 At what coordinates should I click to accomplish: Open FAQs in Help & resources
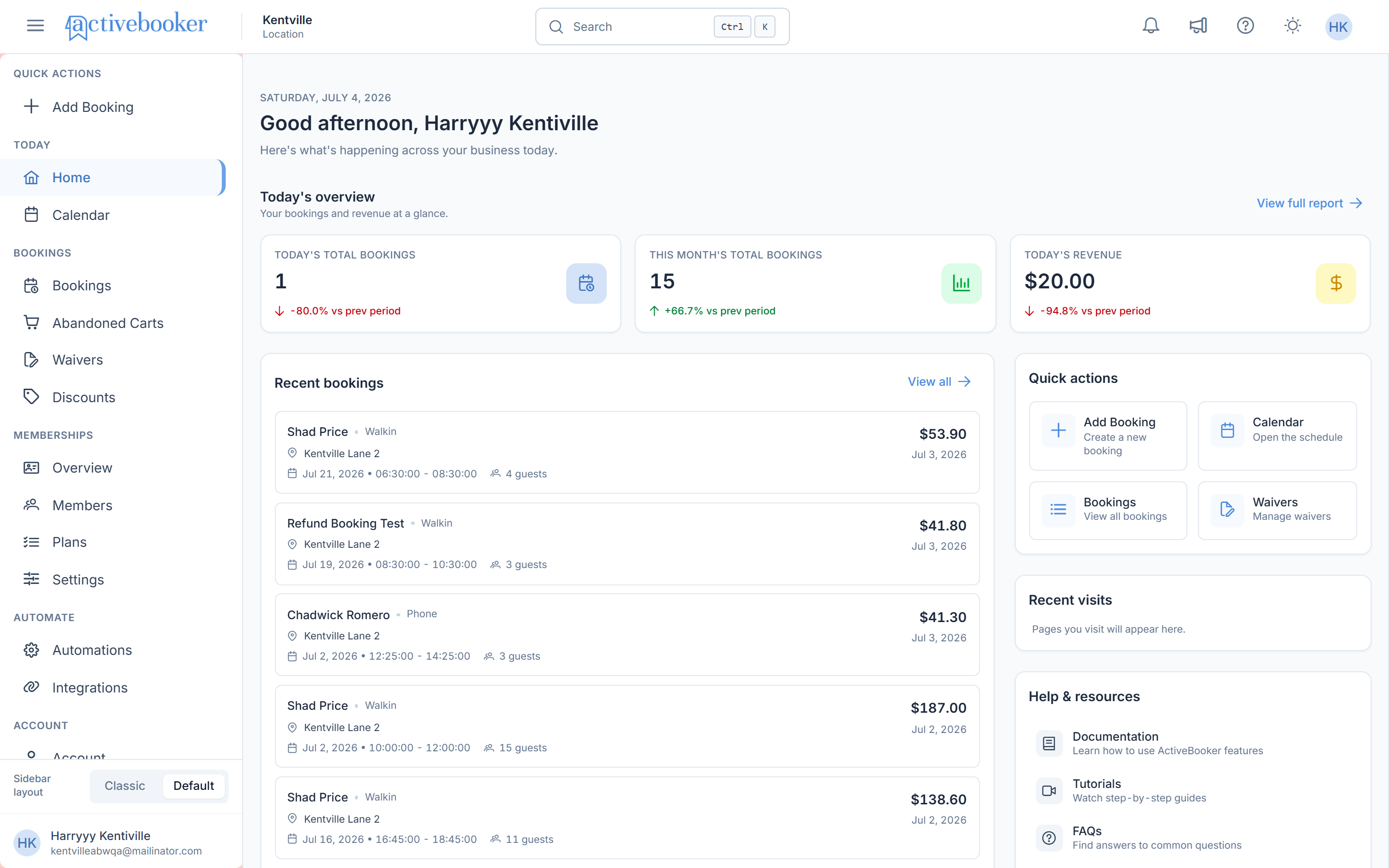[1194, 838]
